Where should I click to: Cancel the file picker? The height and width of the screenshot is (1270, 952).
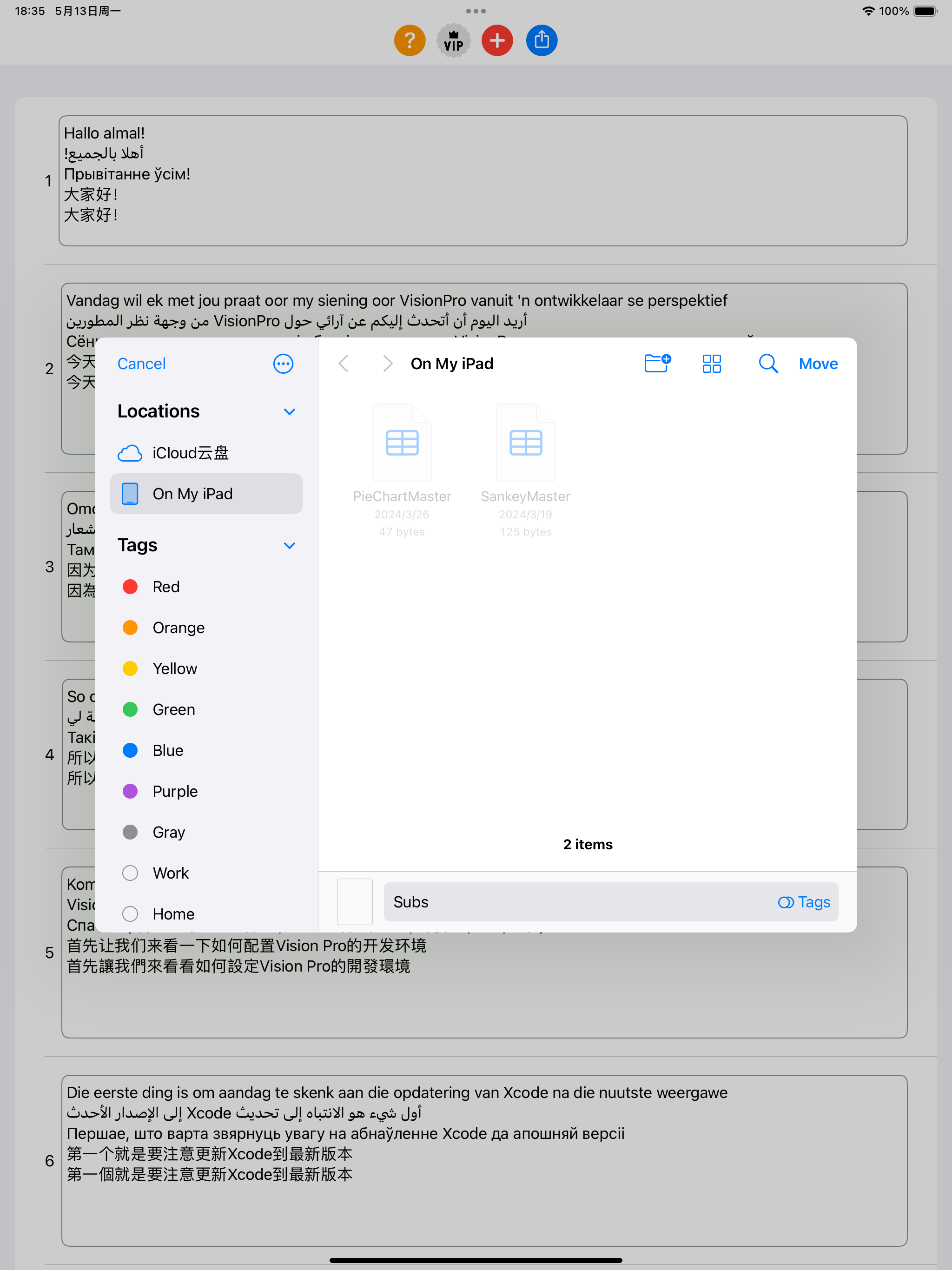click(x=141, y=364)
